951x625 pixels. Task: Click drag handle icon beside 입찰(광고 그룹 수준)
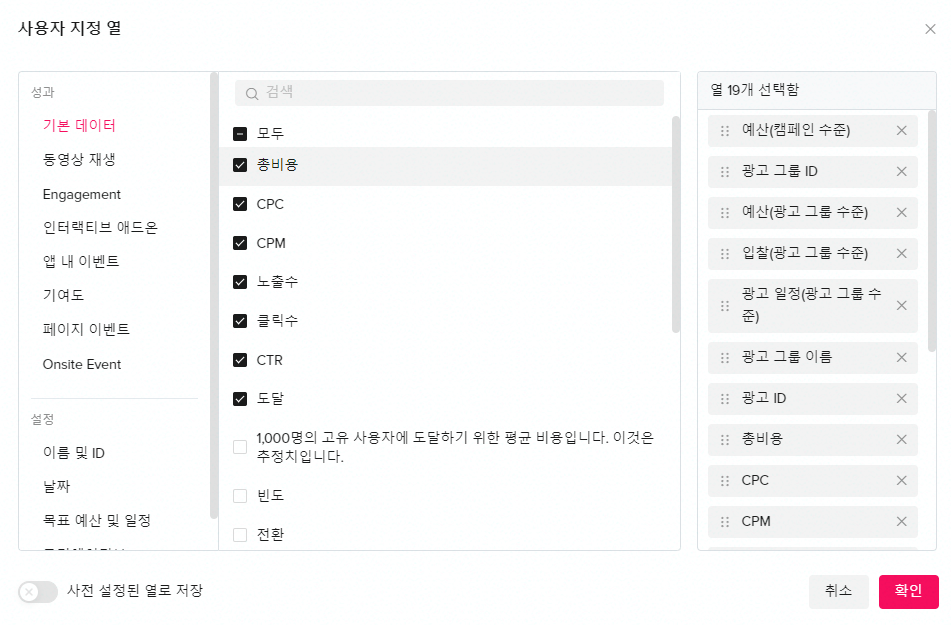click(724, 254)
